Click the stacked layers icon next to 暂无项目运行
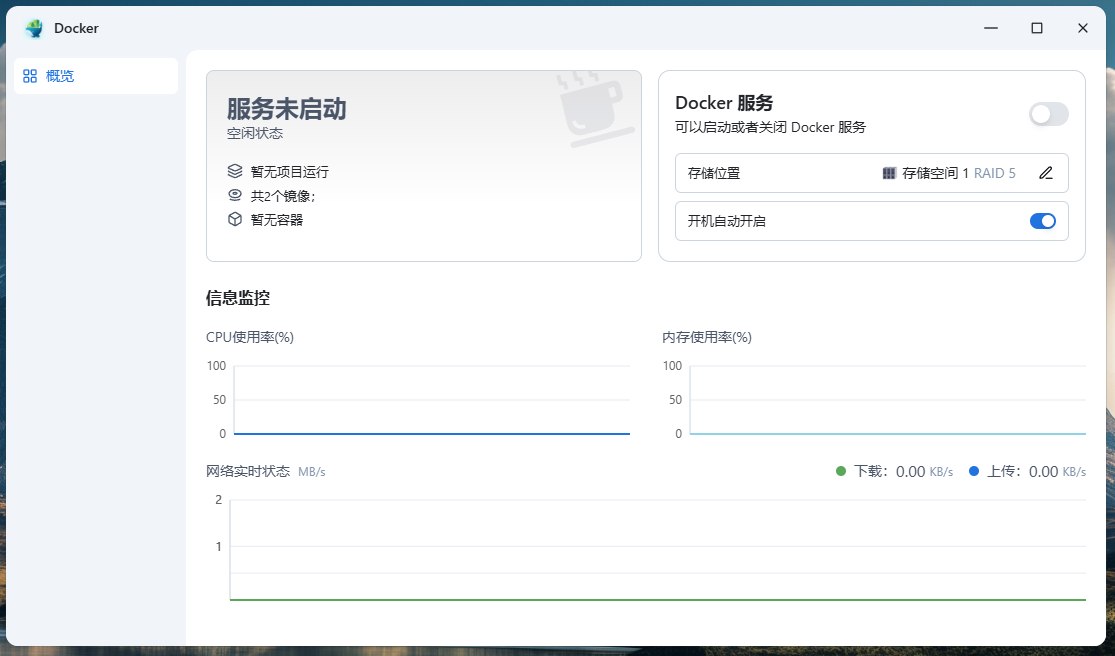The image size is (1115, 656). [233, 171]
